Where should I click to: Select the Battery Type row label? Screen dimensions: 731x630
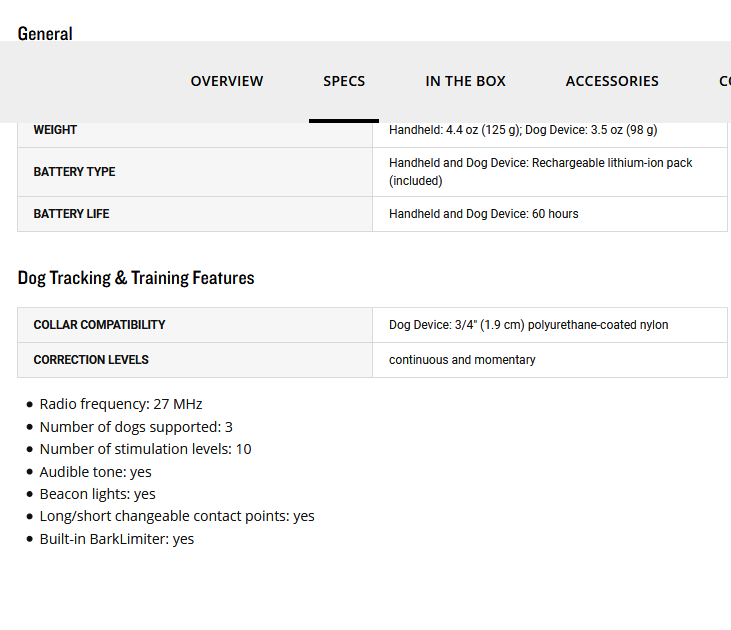(74, 172)
